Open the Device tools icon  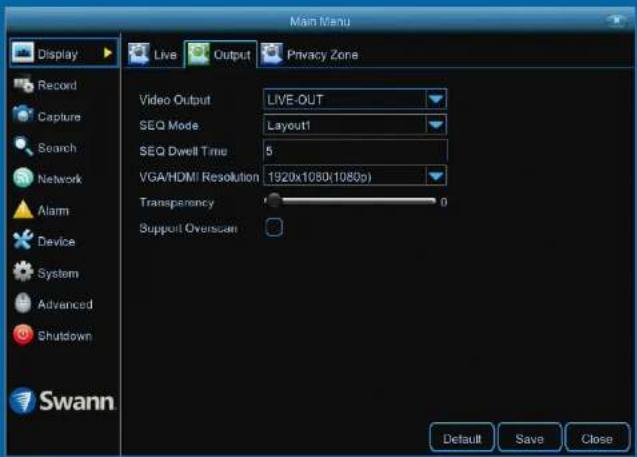(x=23, y=240)
